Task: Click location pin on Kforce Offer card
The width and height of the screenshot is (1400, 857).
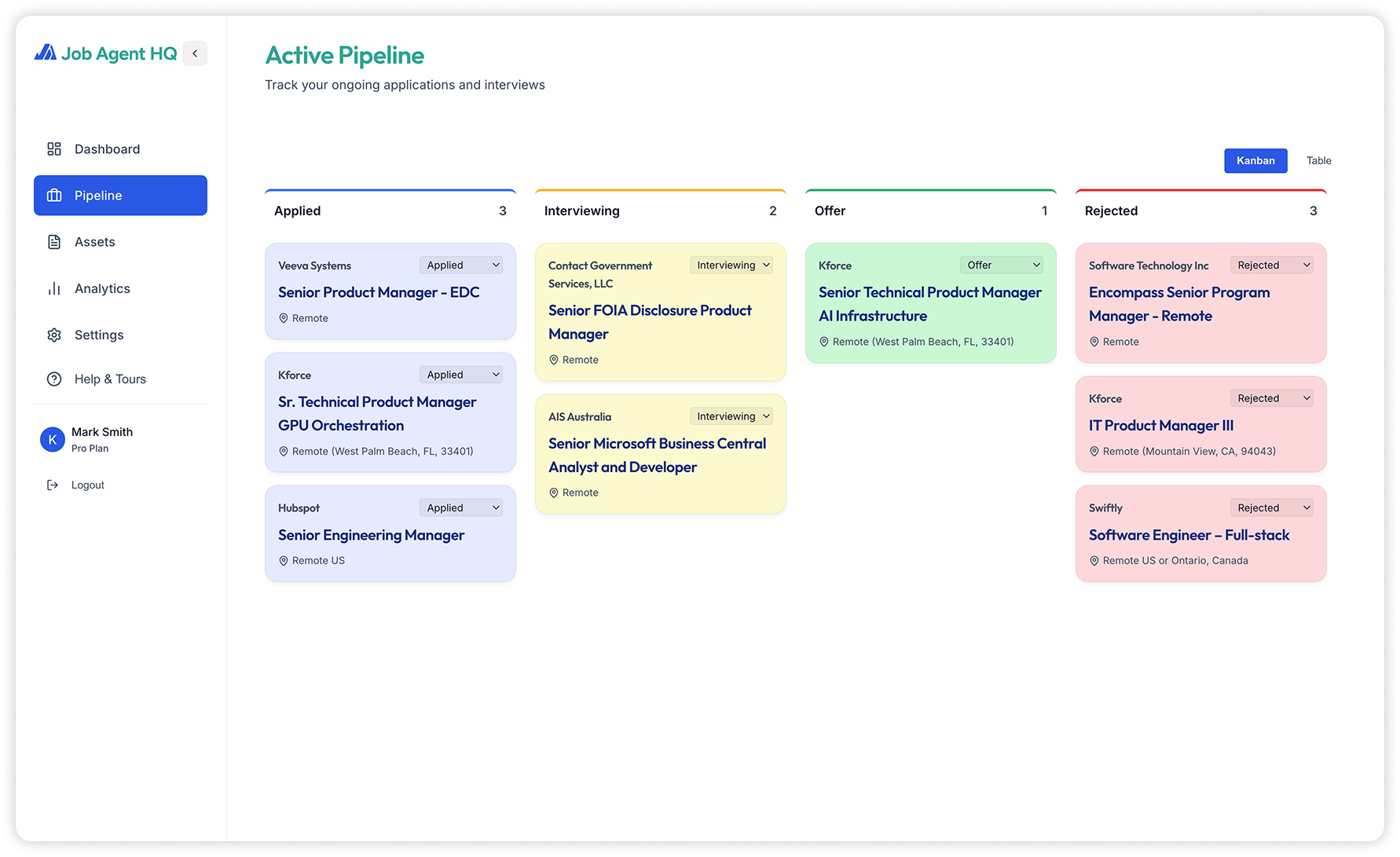Action: [x=824, y=342]
